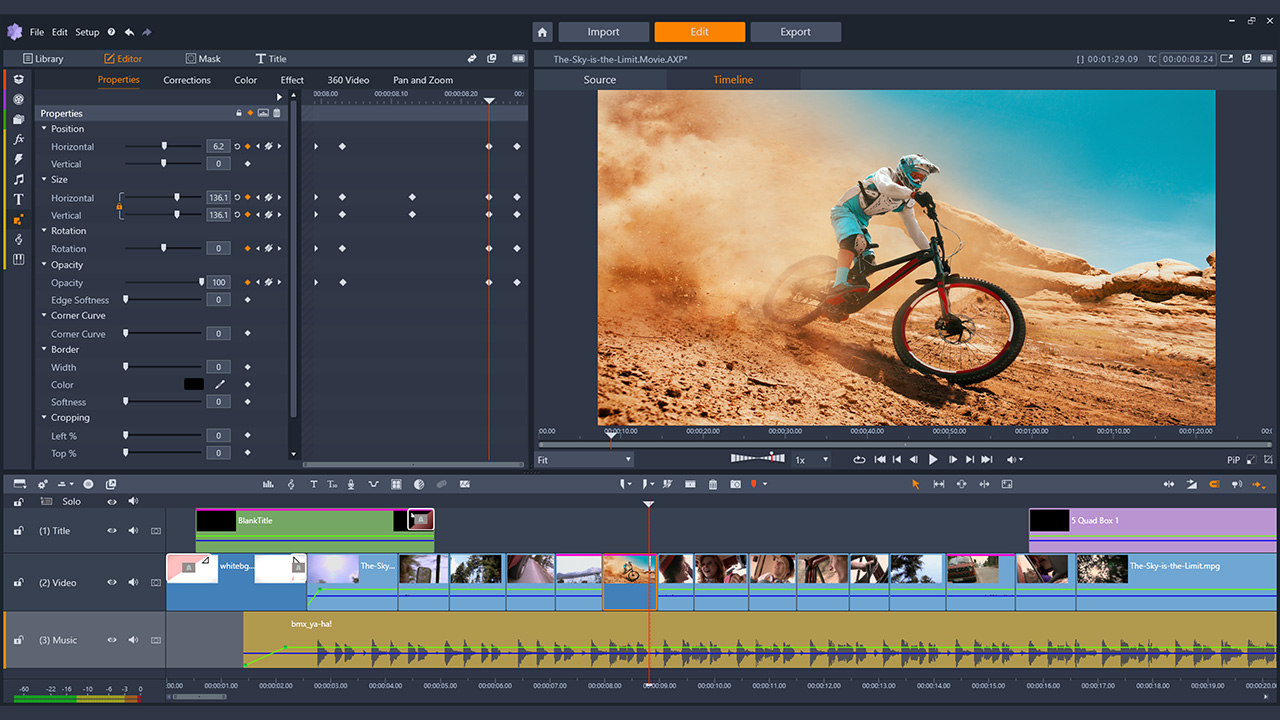The height and width of the screenshot is (720, 1280).
Task: Open the Fit zoom dropdown in preview
Action: (x=585, y=460)
